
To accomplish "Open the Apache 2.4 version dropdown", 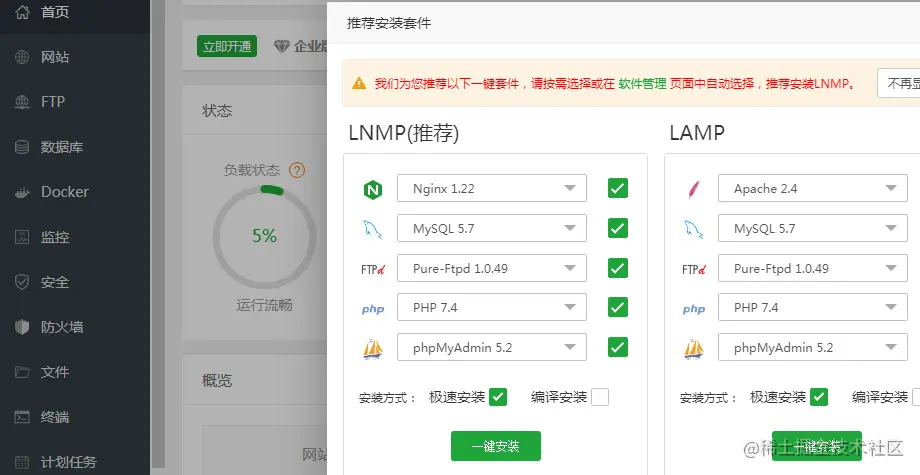I will click(x=813, y=188).
